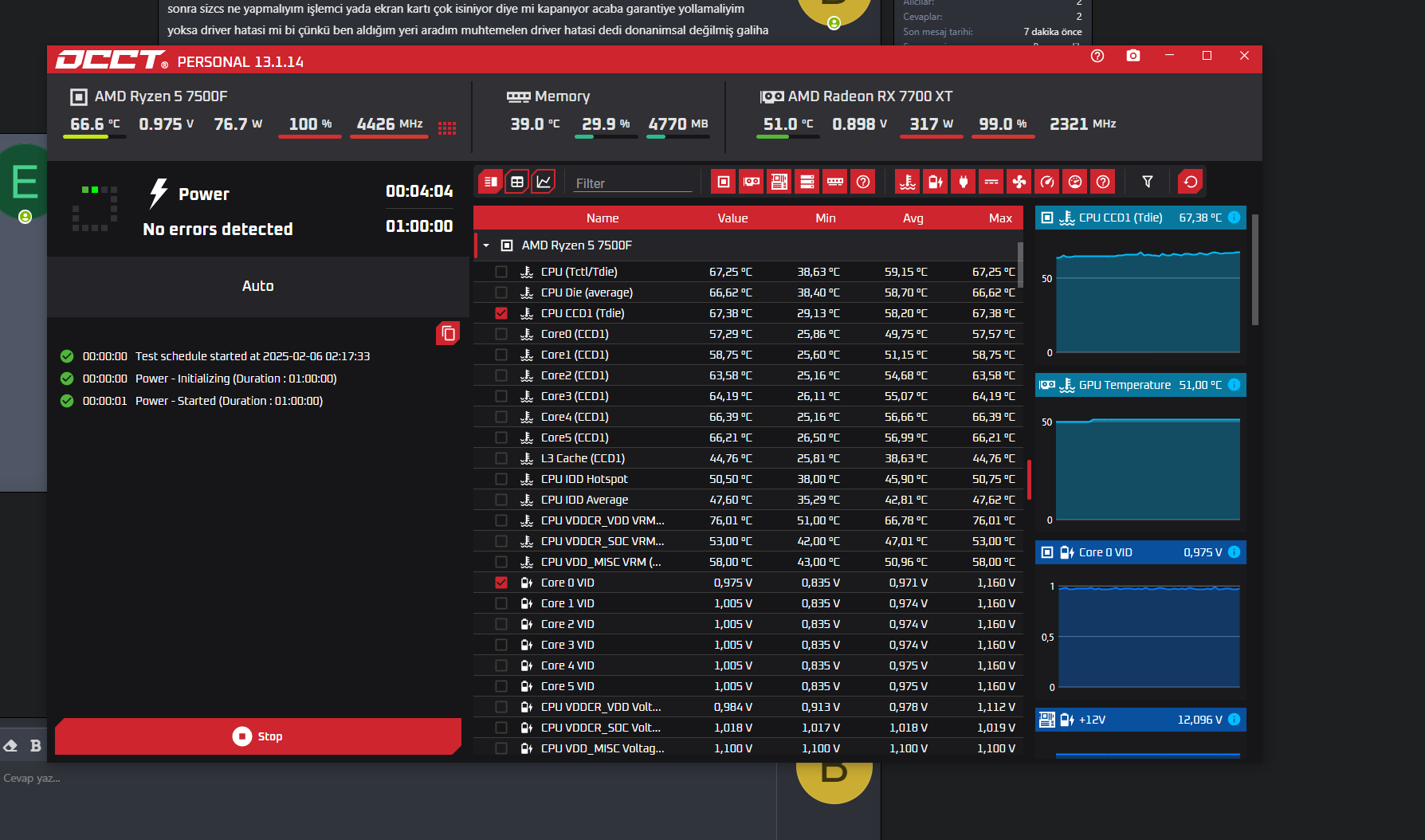This screenshot has width=1425, height=840.
Task: Enable the Core5 (CCD1) checkbox
Action: 501,438
